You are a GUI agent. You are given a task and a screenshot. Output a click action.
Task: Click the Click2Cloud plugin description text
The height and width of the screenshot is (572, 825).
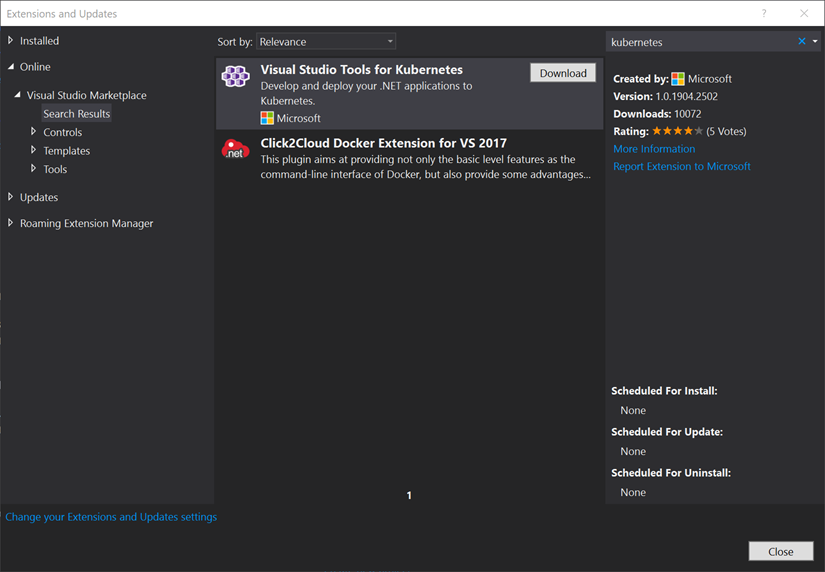click(426, 167)
